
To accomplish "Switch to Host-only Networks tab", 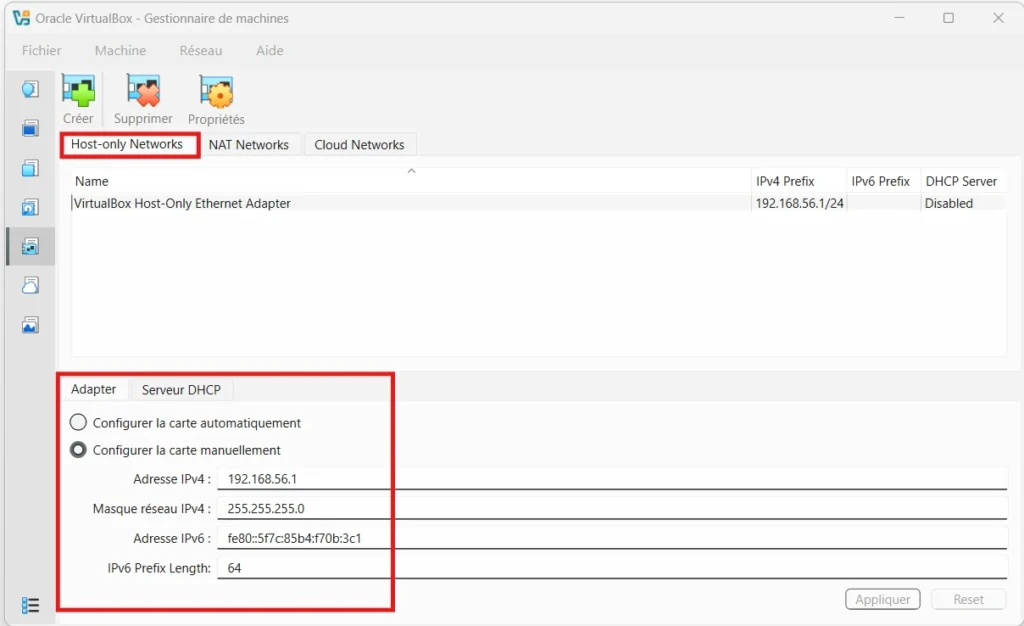I will pyautogui.click(x=127, y=144).
